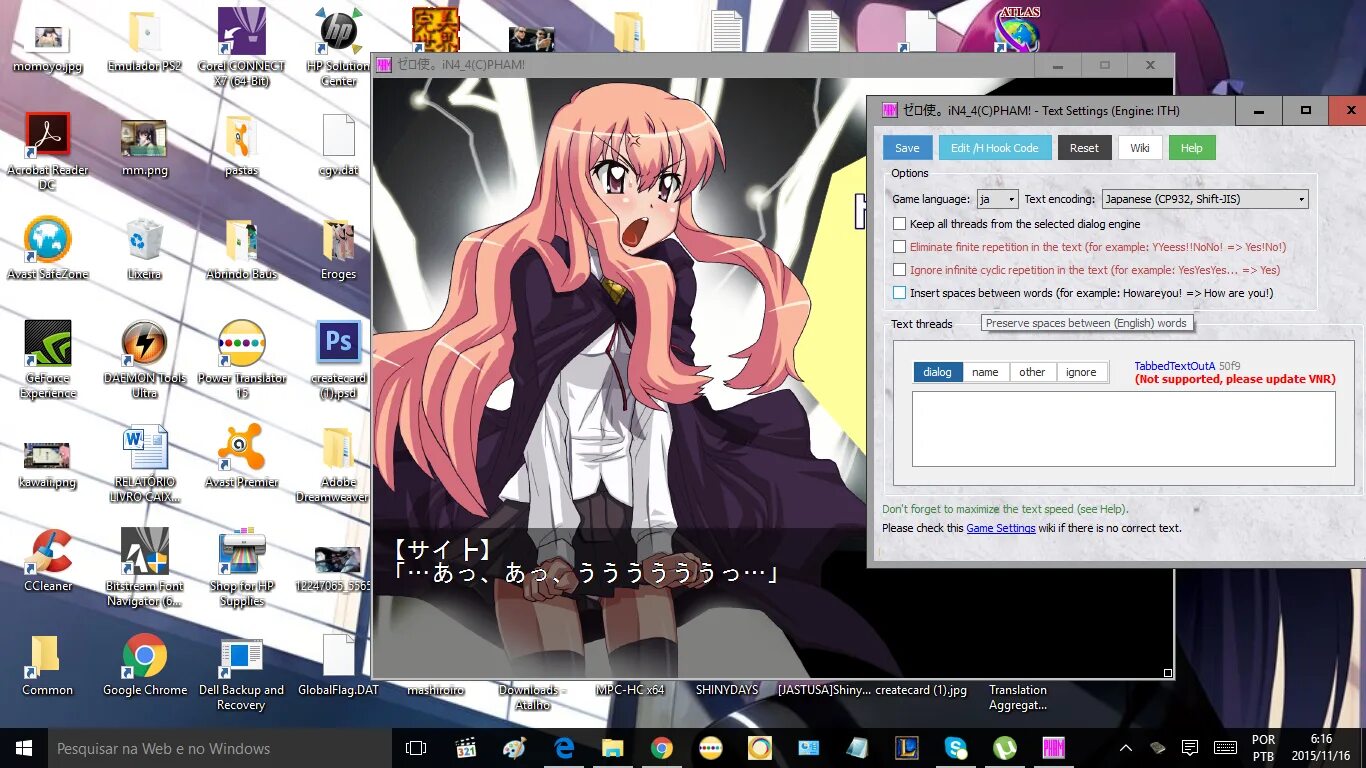
Task: Select the name thread tab
Action: [985, 372]
